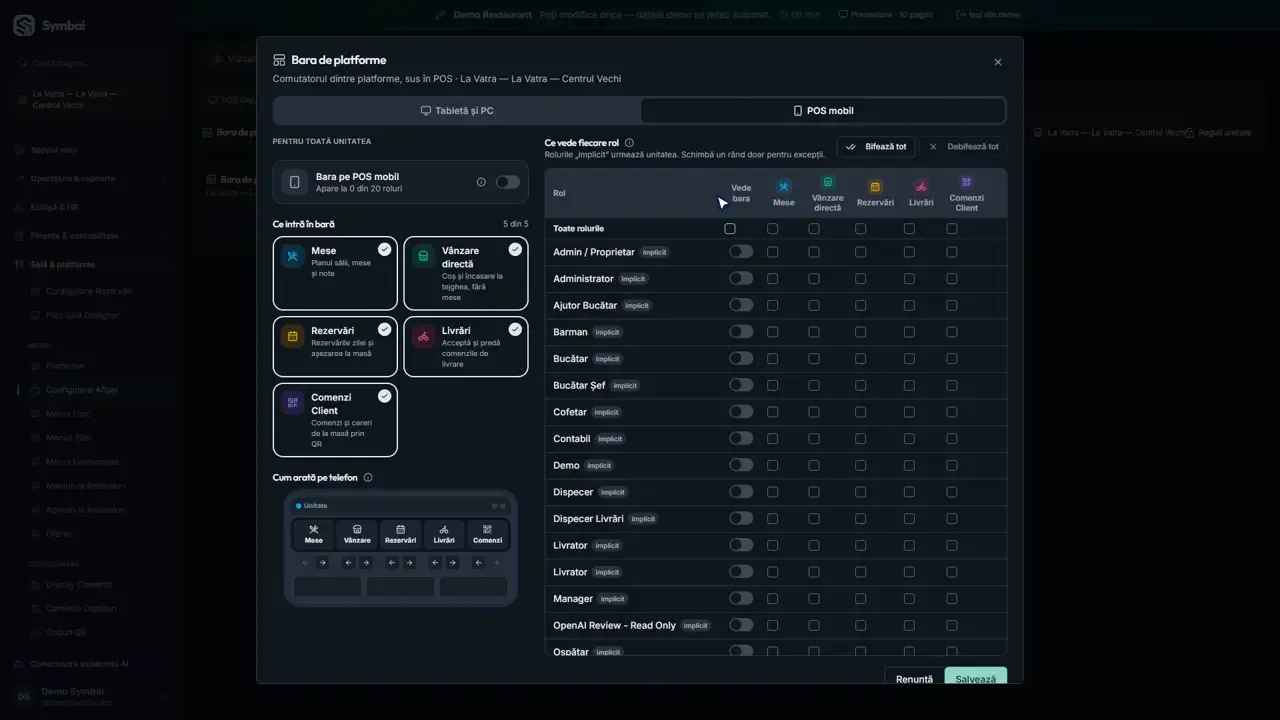Check Rezervări box for Administrator row
Screen dimensions: 1280x720
tap(860, 279)
